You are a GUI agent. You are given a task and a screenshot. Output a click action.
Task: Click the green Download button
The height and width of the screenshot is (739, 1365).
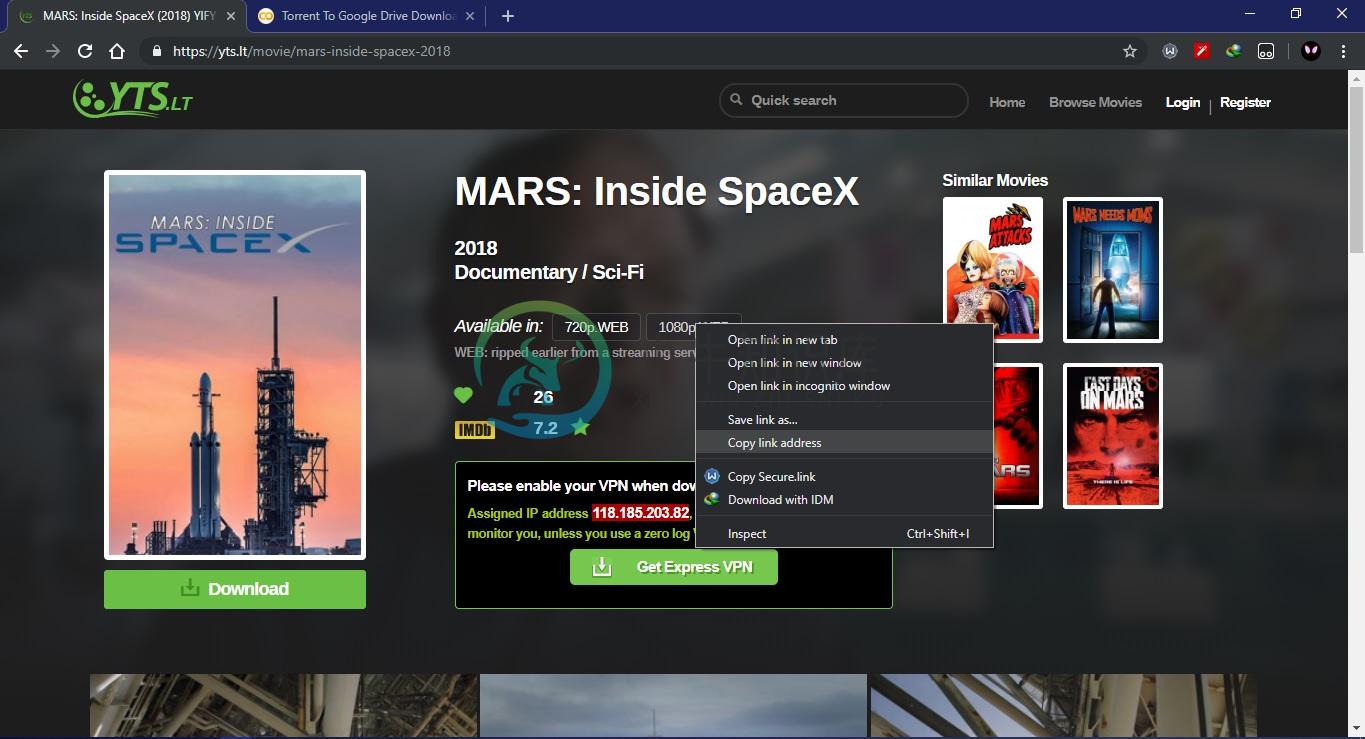(235, 589)
